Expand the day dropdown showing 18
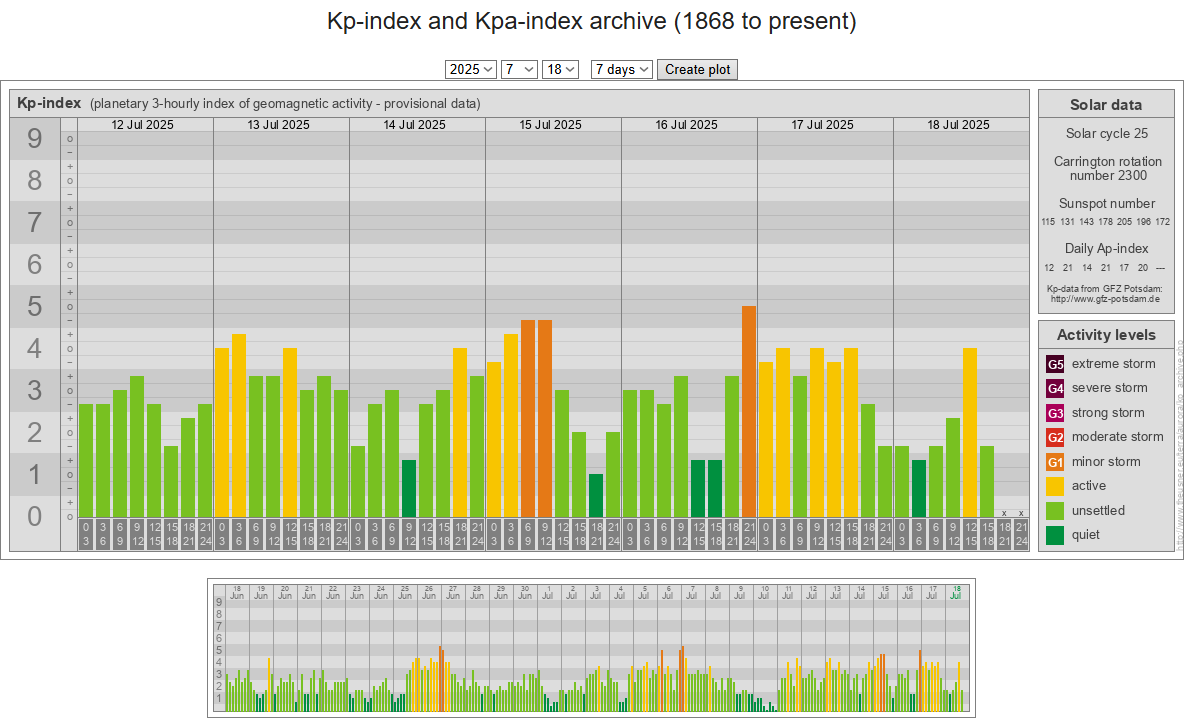 click(560, 69)
